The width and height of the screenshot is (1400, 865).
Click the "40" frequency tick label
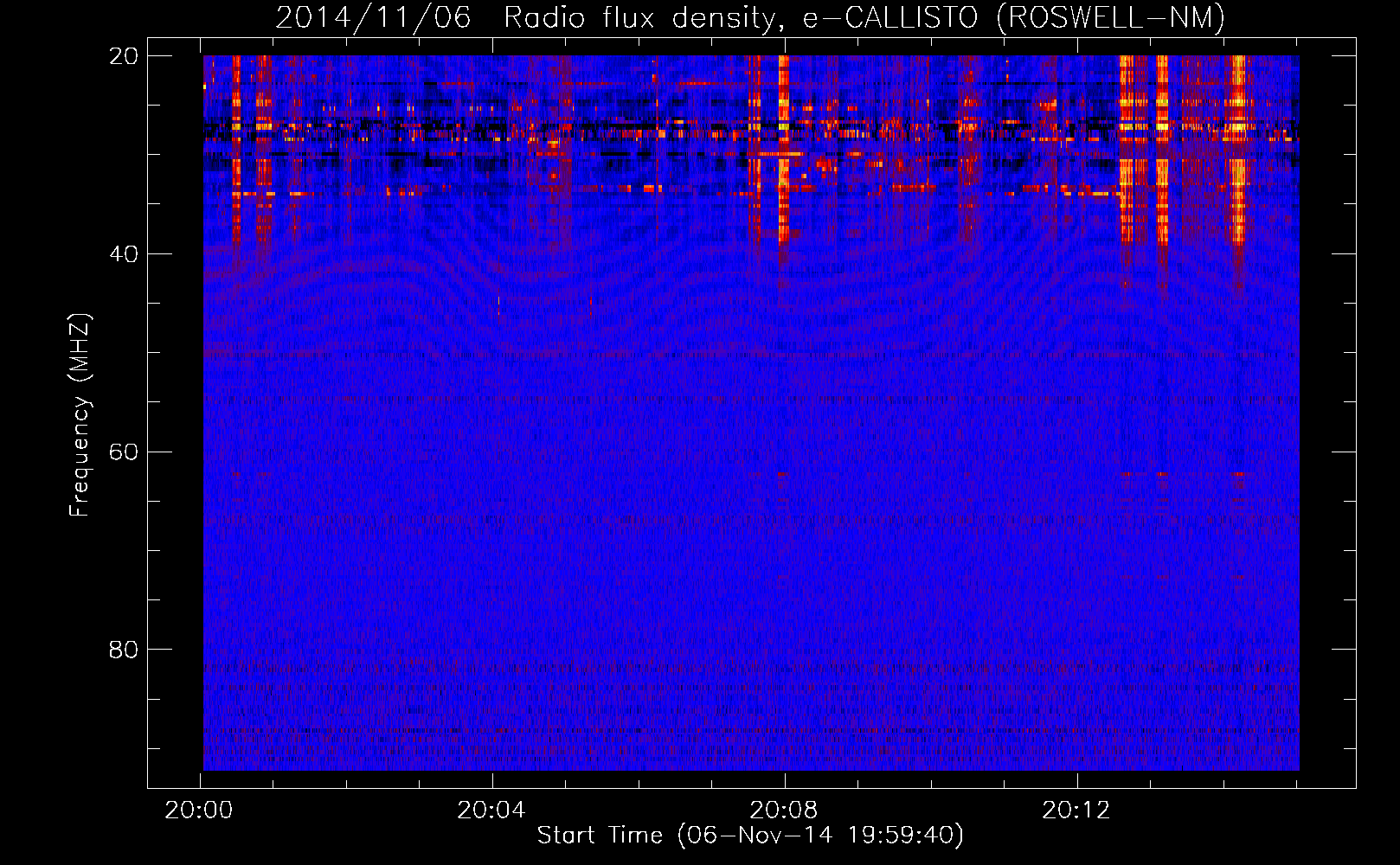pos(124,254)
